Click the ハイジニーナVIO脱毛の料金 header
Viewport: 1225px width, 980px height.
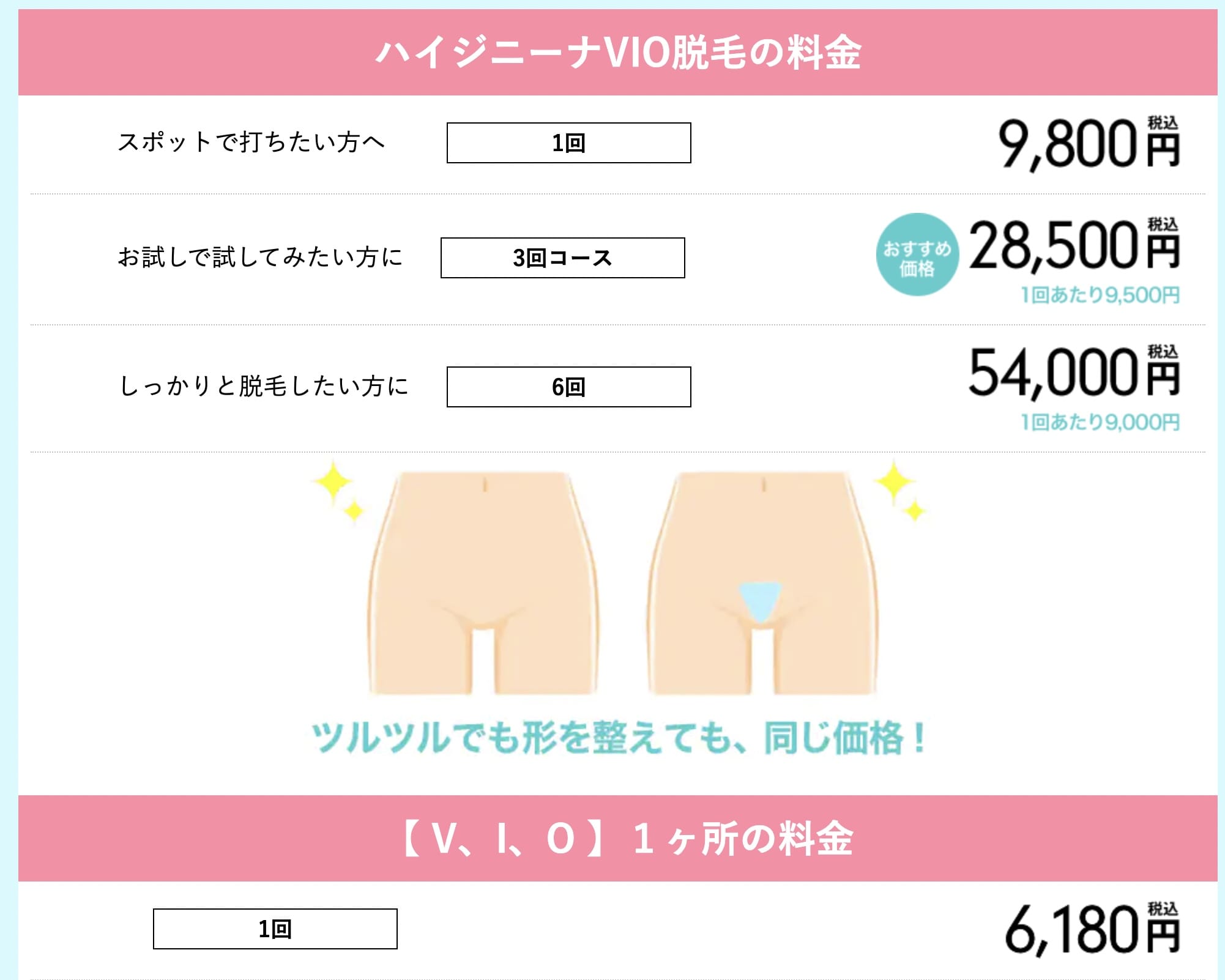(617, 53)
